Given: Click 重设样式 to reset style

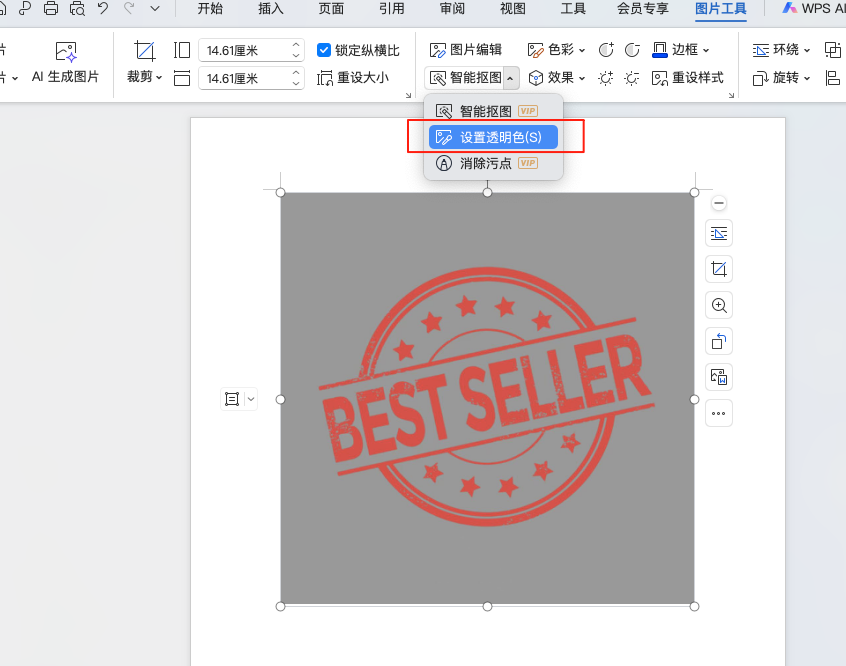Looking at the screenshot, I should coord(687,78).
